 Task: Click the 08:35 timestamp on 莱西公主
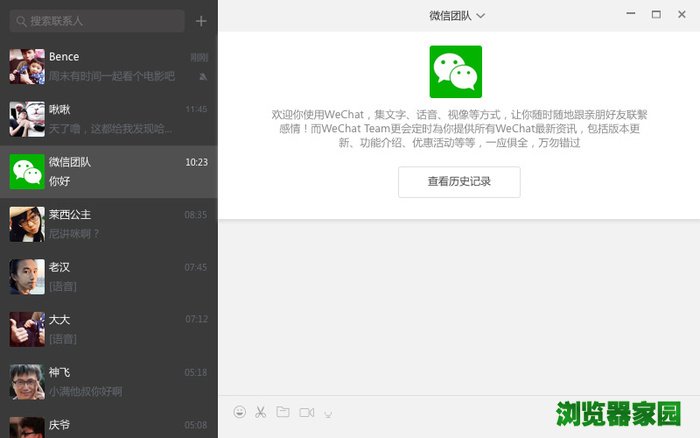196,215
